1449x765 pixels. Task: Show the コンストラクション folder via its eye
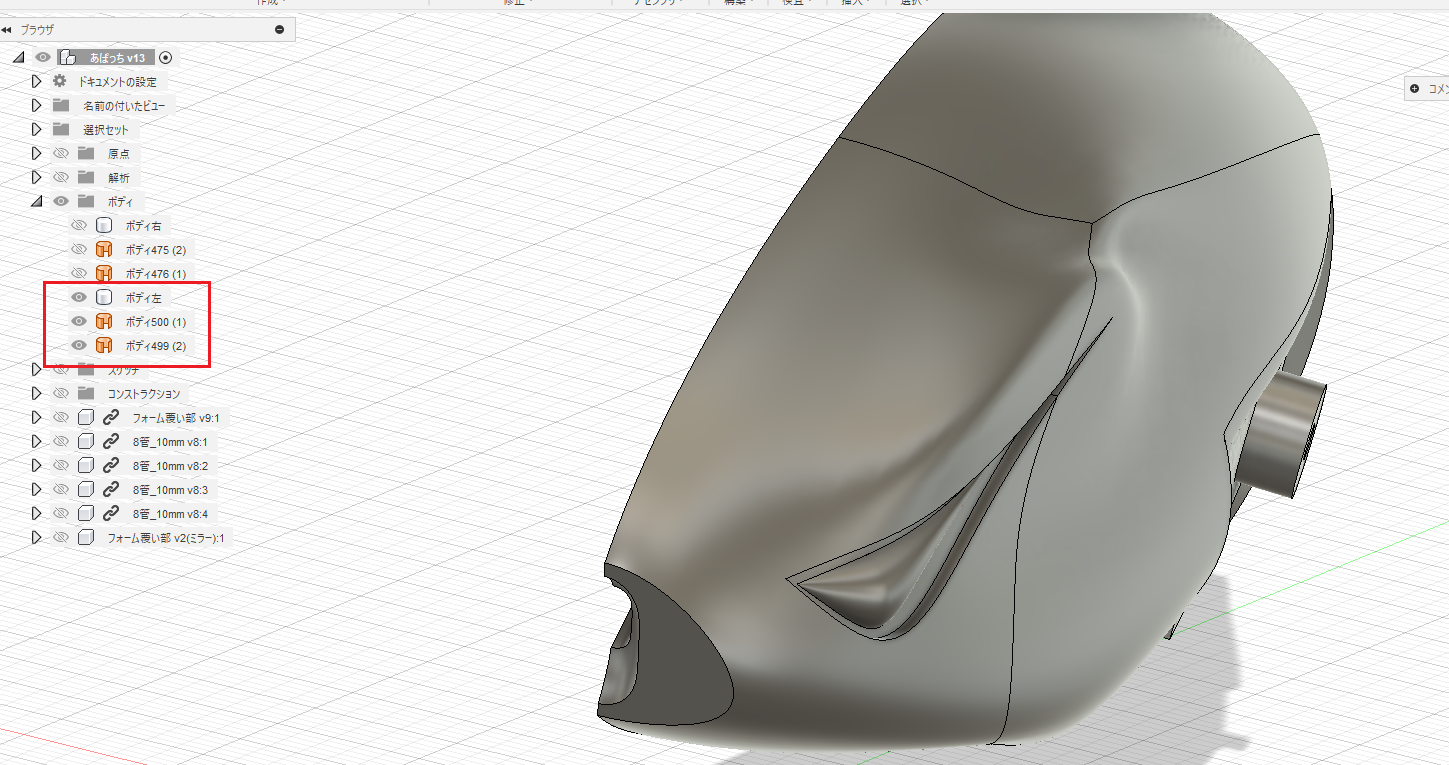pyautogui.click(x=61, y=393)
